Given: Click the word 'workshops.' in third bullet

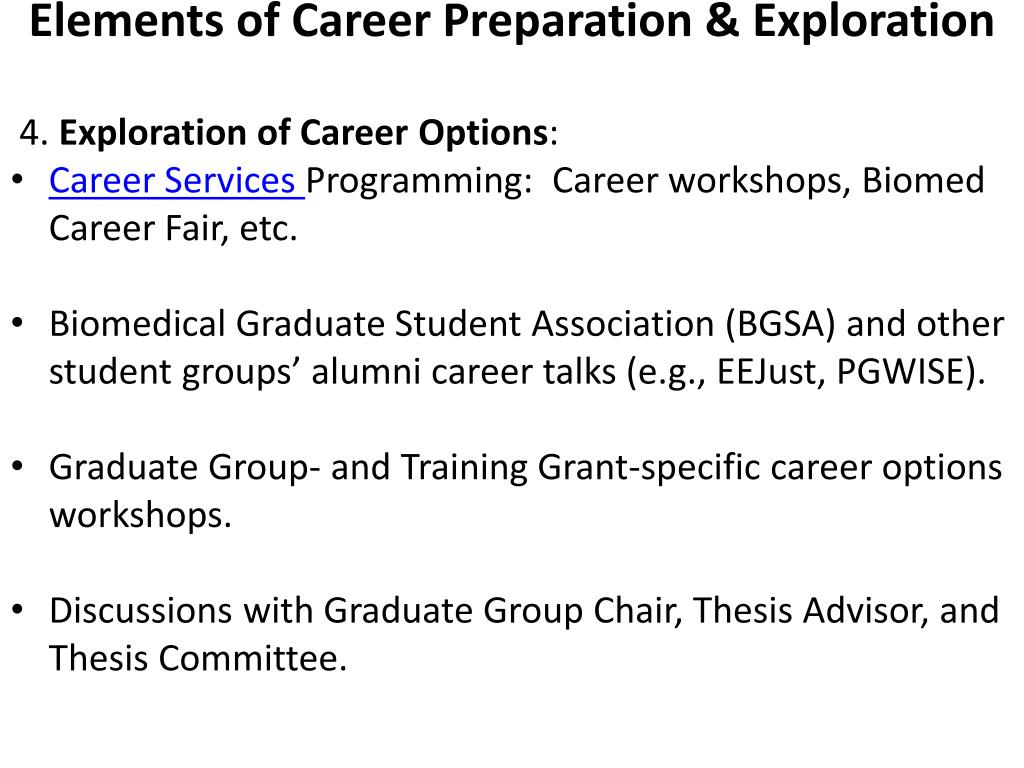Looking at the screenshot, I should (140, 515).
